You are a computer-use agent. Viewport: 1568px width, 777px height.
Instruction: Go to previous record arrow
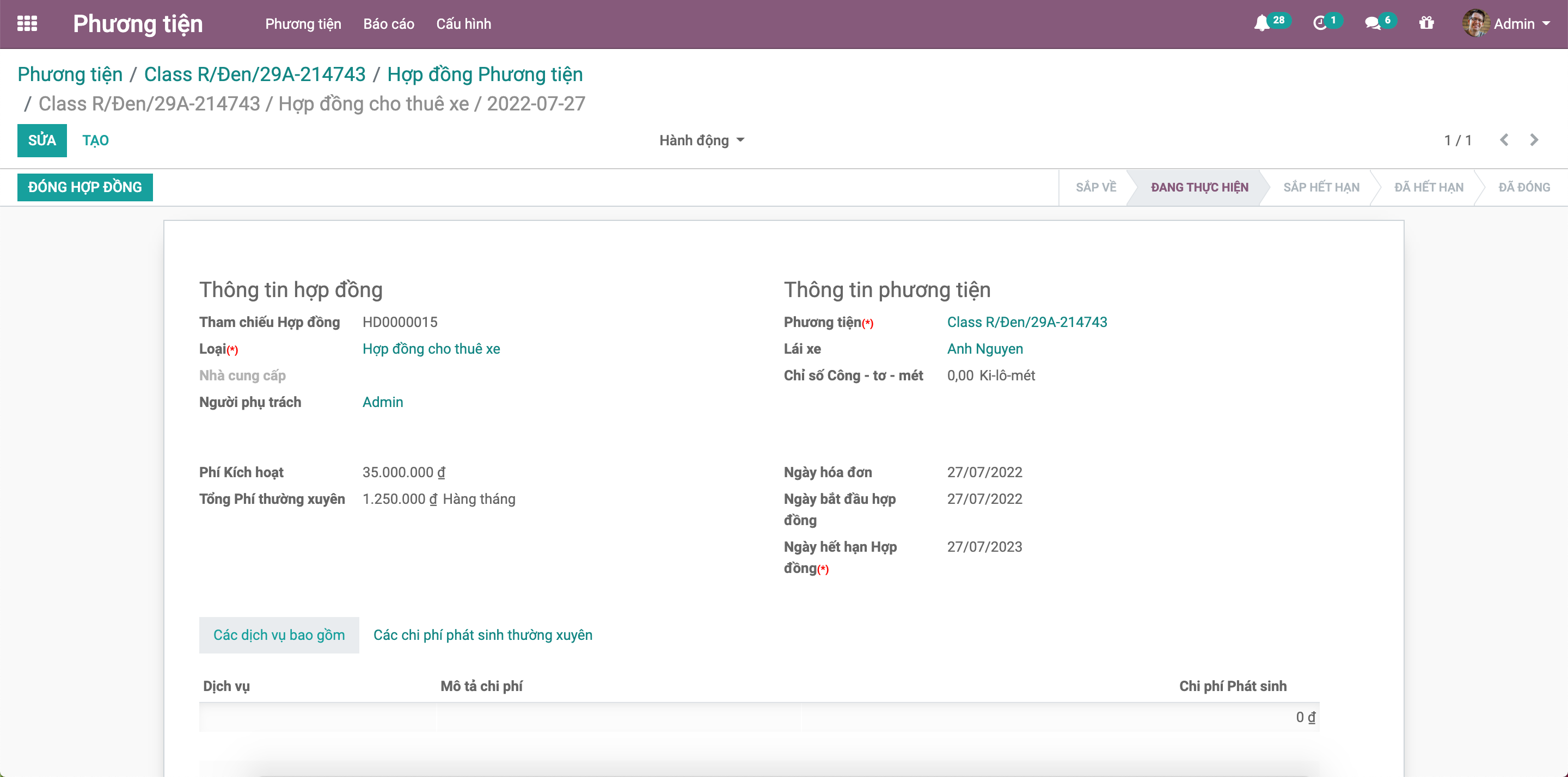click(1504, 140)
